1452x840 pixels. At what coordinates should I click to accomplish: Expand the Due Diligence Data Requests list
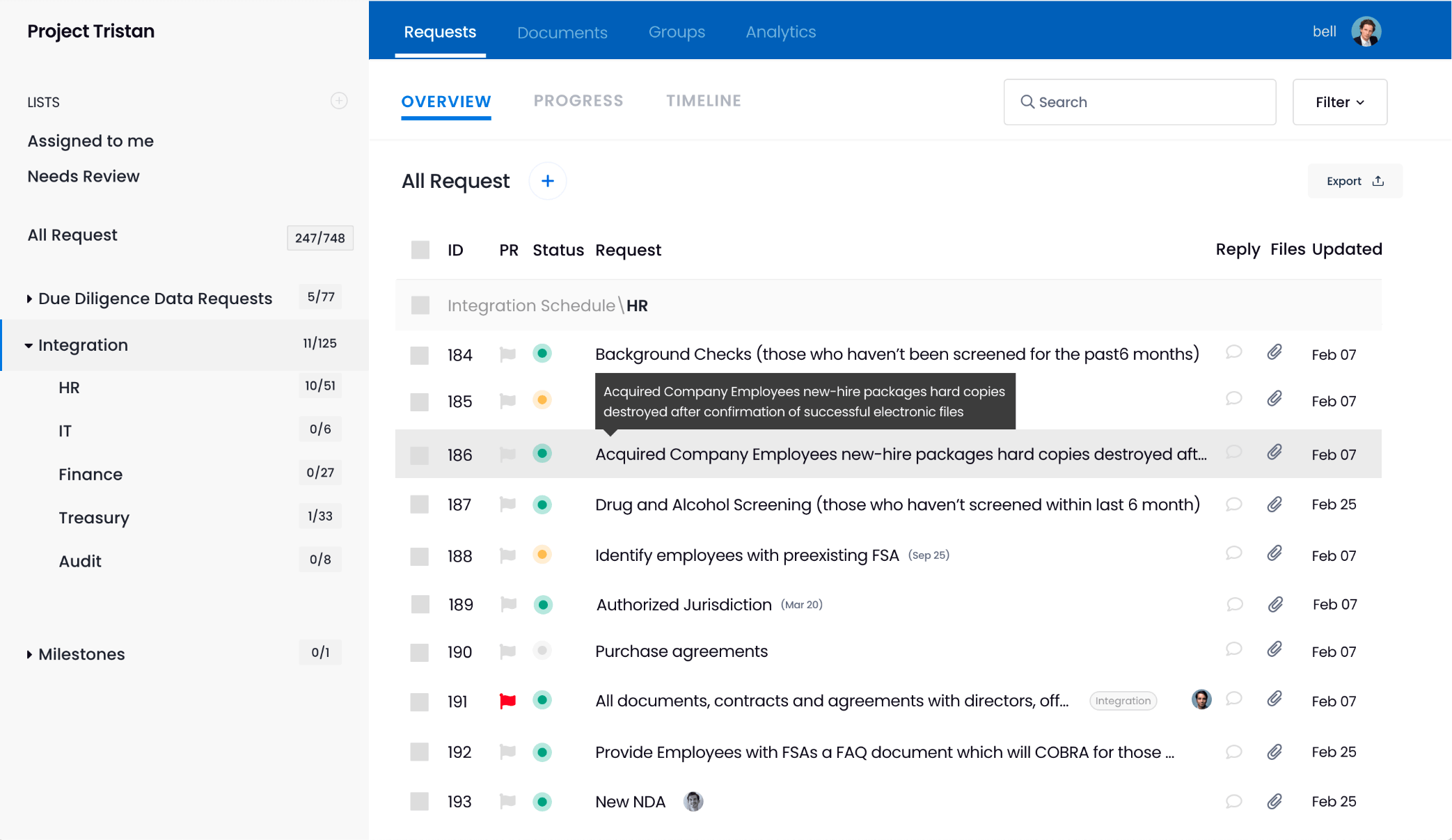[29, 299]
